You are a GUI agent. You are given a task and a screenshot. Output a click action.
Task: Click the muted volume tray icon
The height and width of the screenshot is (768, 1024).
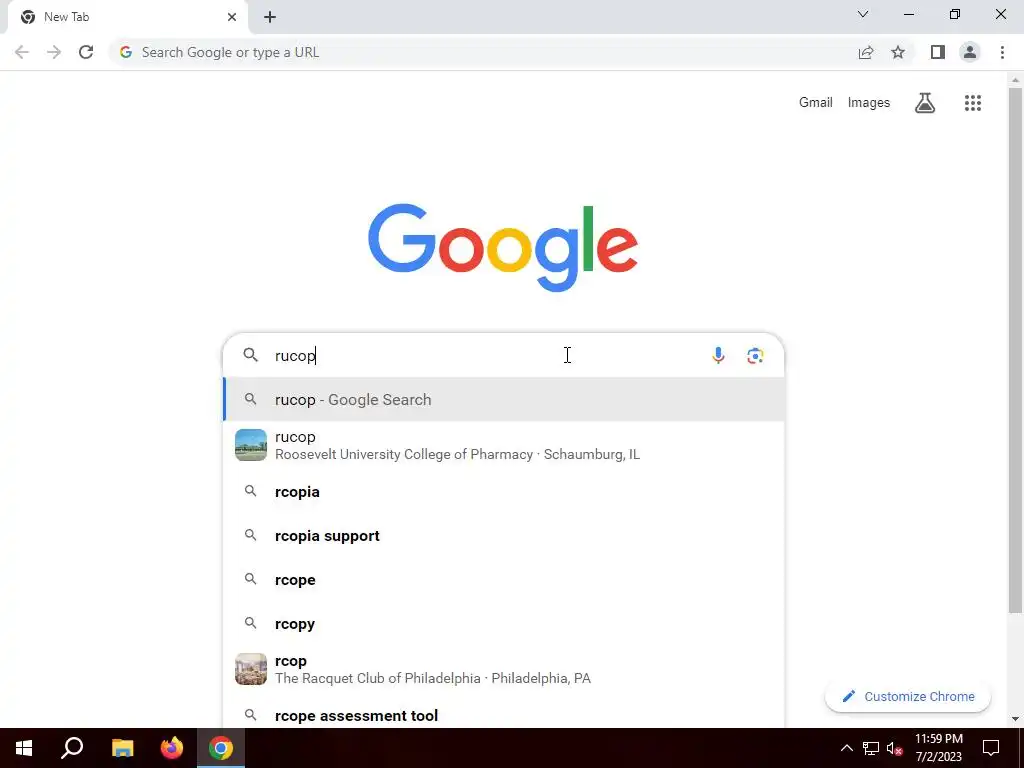tap(895, 748)
